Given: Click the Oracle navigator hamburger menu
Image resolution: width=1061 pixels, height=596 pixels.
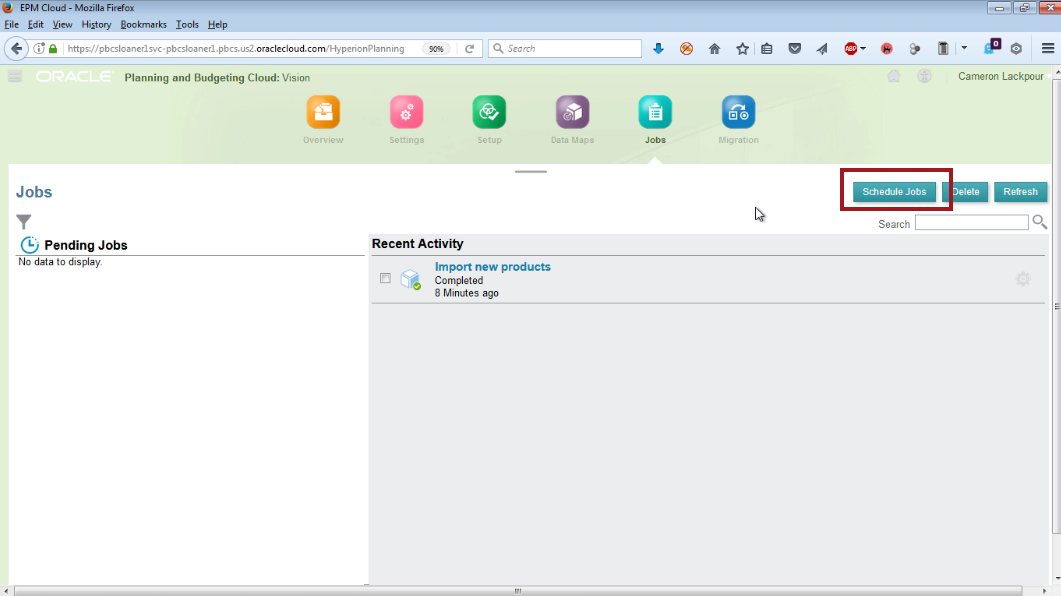Looking at the screenshot, I should [15, 76].
